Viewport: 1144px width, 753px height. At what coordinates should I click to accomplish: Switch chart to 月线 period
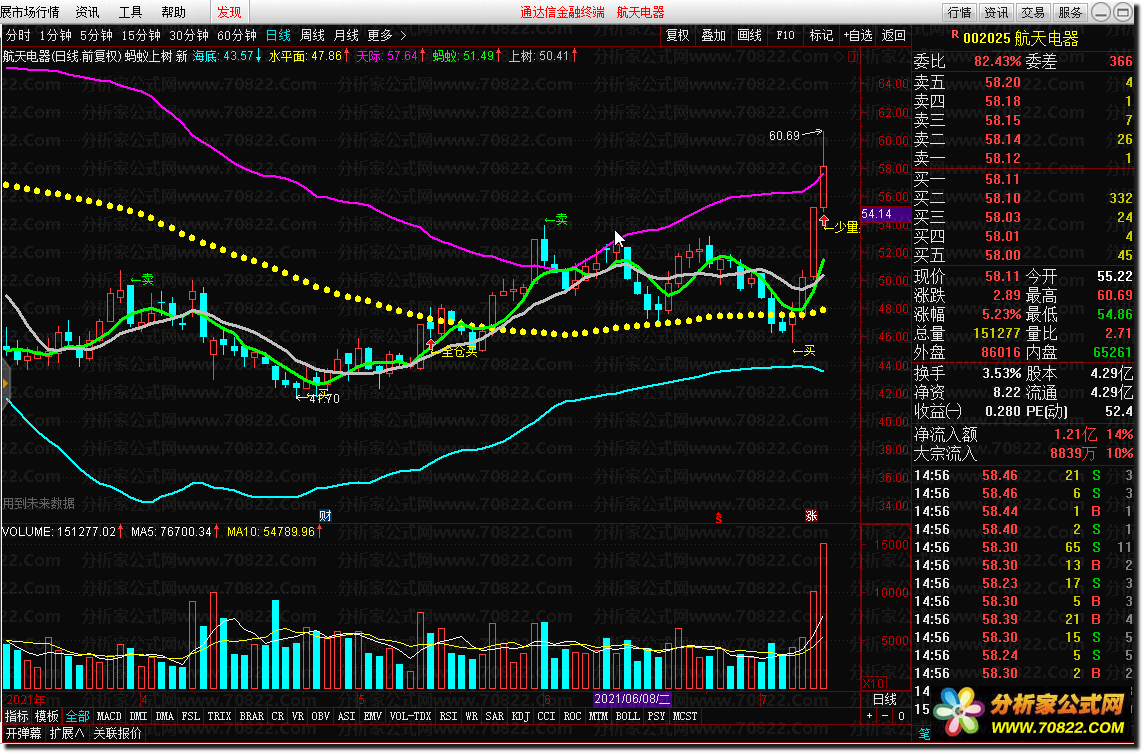pos(346,35)
